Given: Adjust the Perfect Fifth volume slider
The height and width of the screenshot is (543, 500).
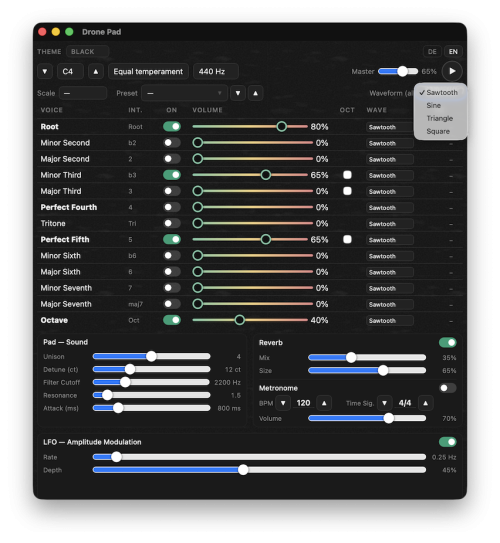Looking at the screenshot, I should pos(250,239).
